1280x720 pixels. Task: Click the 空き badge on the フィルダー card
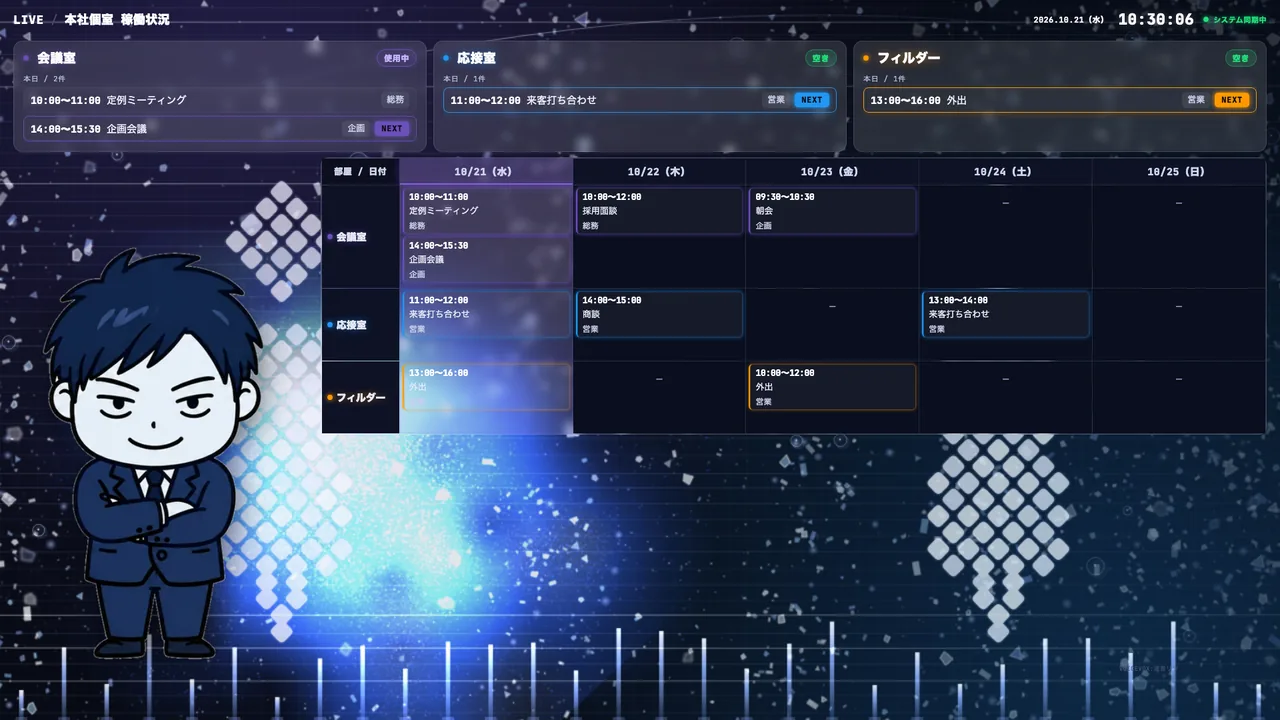point(1241,58)
